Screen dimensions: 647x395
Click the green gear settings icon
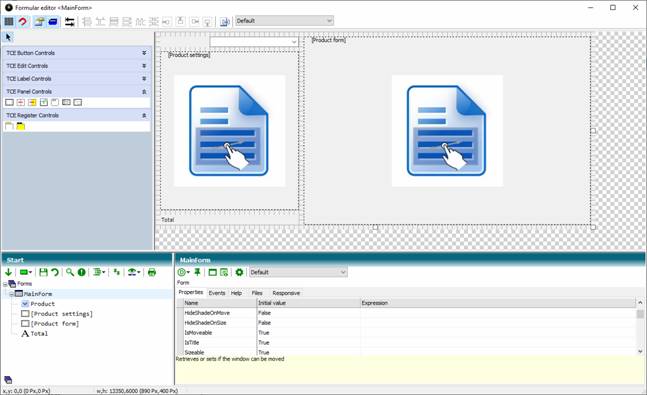point(239,272)
